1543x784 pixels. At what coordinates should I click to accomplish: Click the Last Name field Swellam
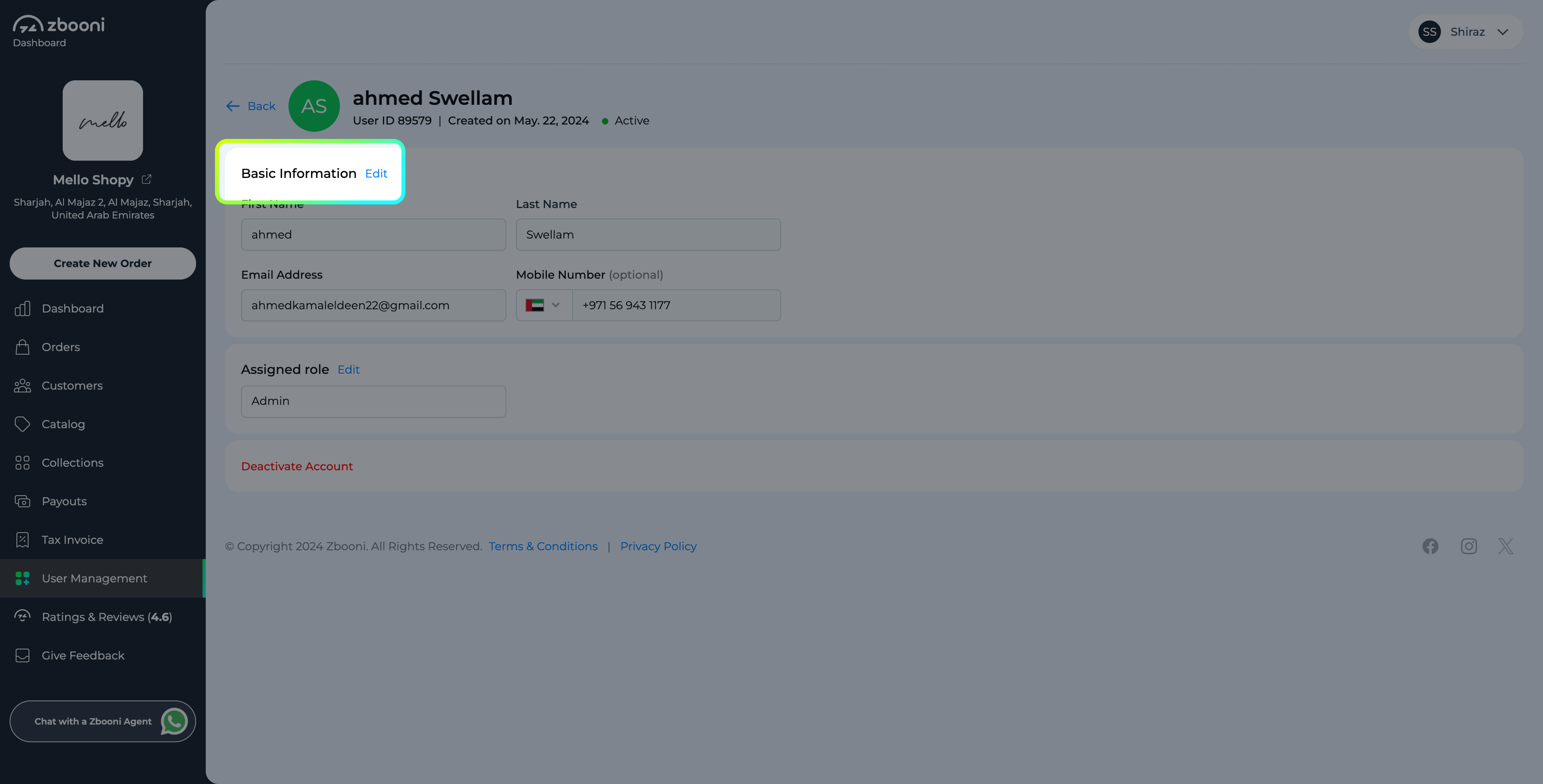[648, 235]
